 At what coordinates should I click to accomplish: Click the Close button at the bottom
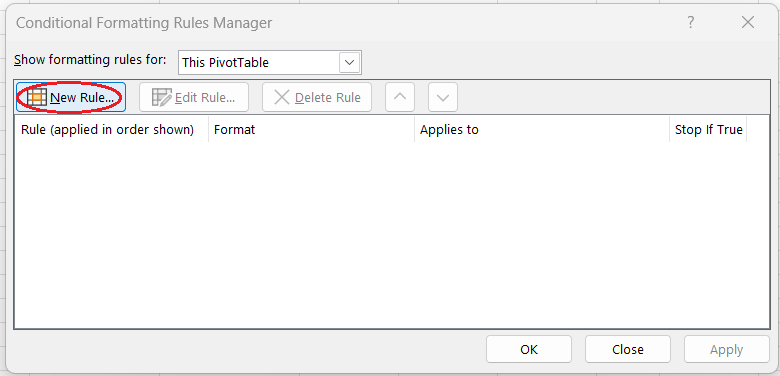click(628, 350)
